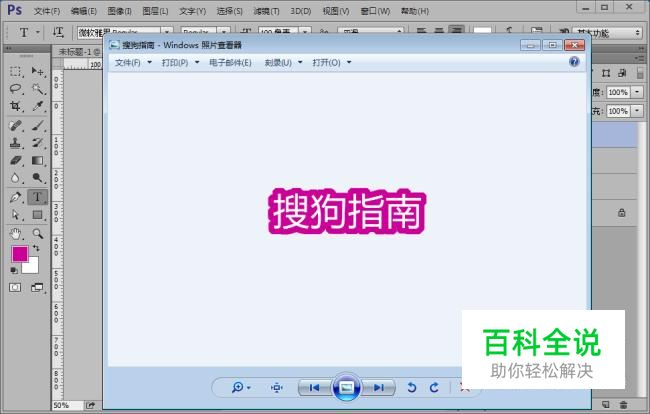This screenshot has height=414, width=650.
Task: Reset default foreground and background colors
Action: pyautogui.click(x=14, y=270)
